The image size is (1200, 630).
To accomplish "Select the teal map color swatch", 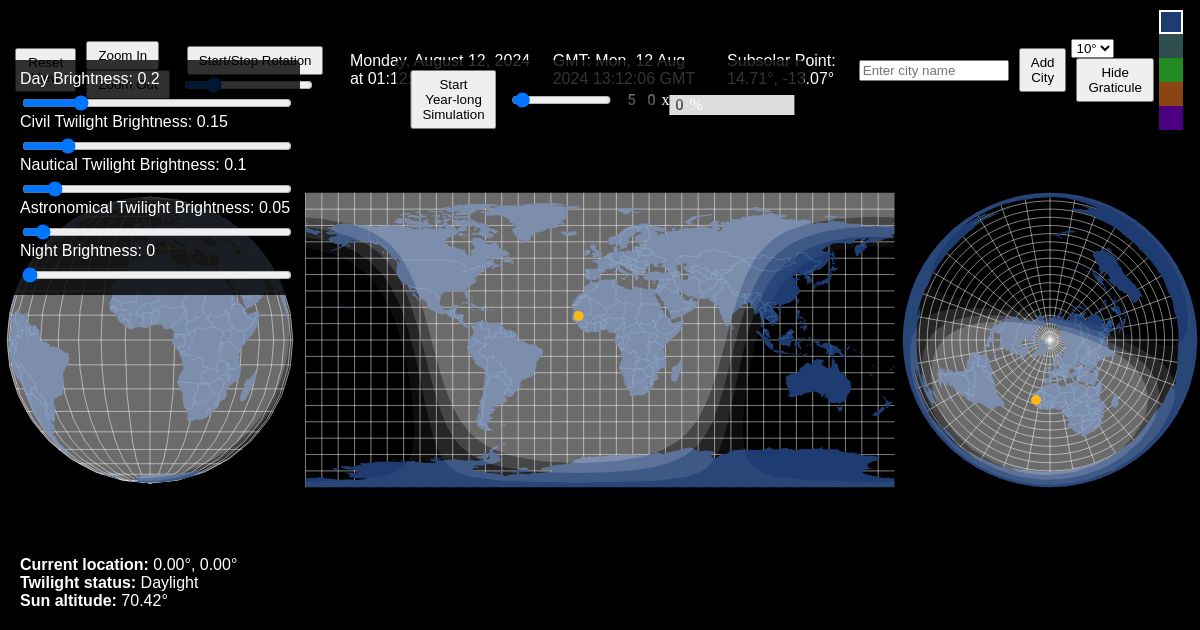I will [x=1171, y=46].
